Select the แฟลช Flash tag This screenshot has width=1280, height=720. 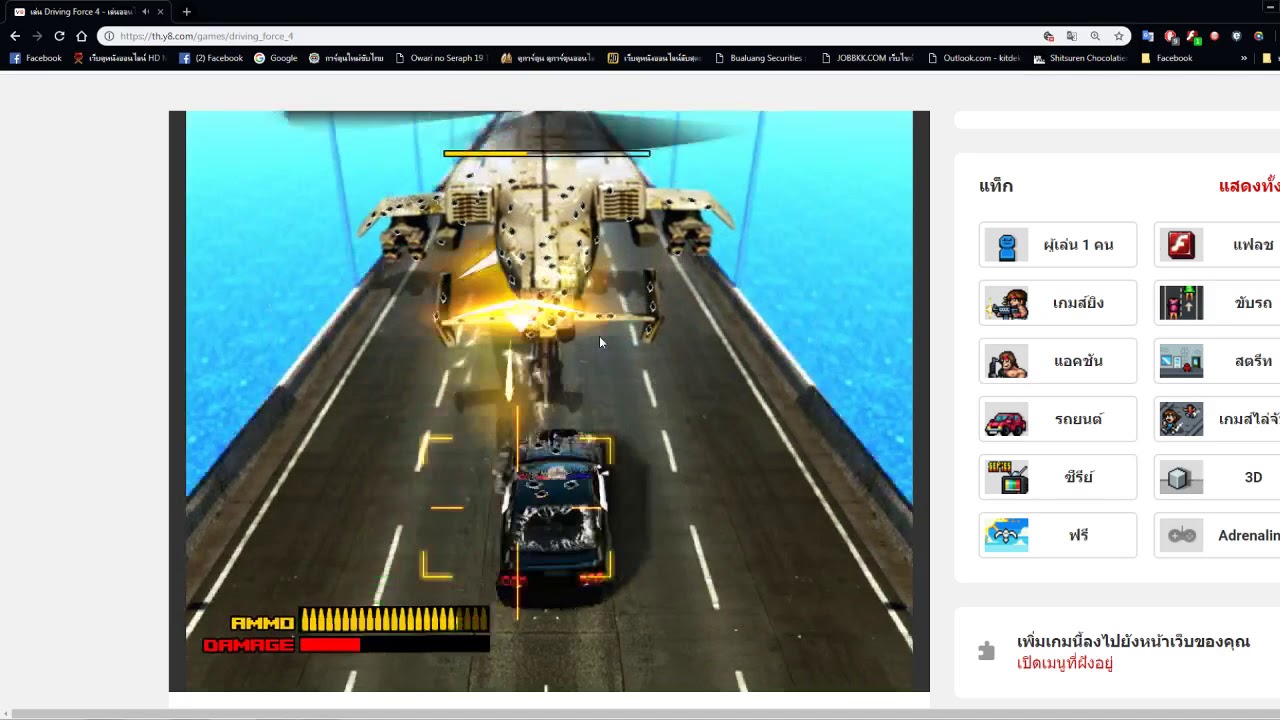click(x=1217, y=245)
